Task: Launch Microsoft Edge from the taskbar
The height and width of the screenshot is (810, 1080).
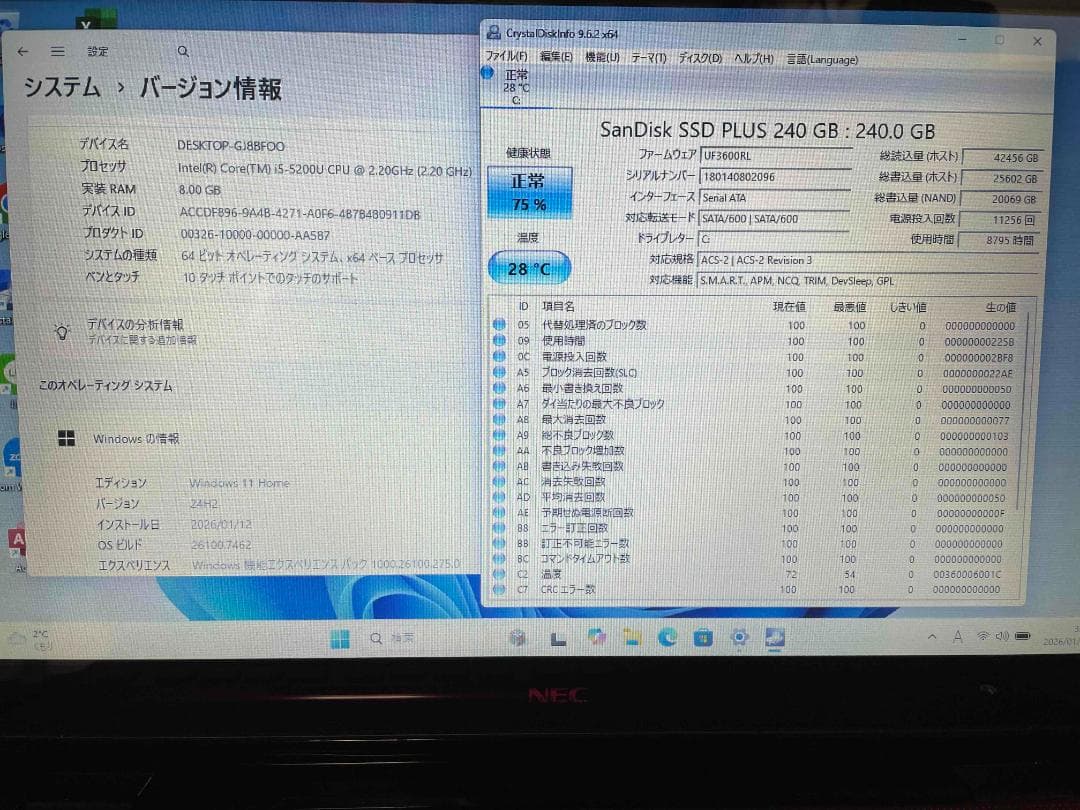Action: (x=667, y=637)
